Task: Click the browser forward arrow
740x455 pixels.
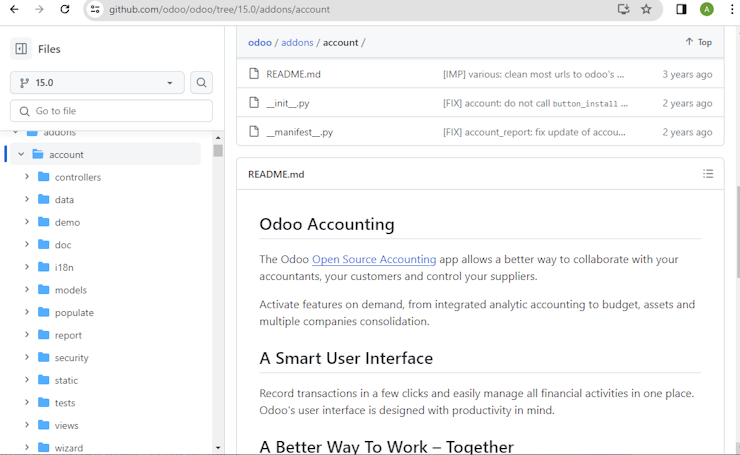Action: click(39, 9)
